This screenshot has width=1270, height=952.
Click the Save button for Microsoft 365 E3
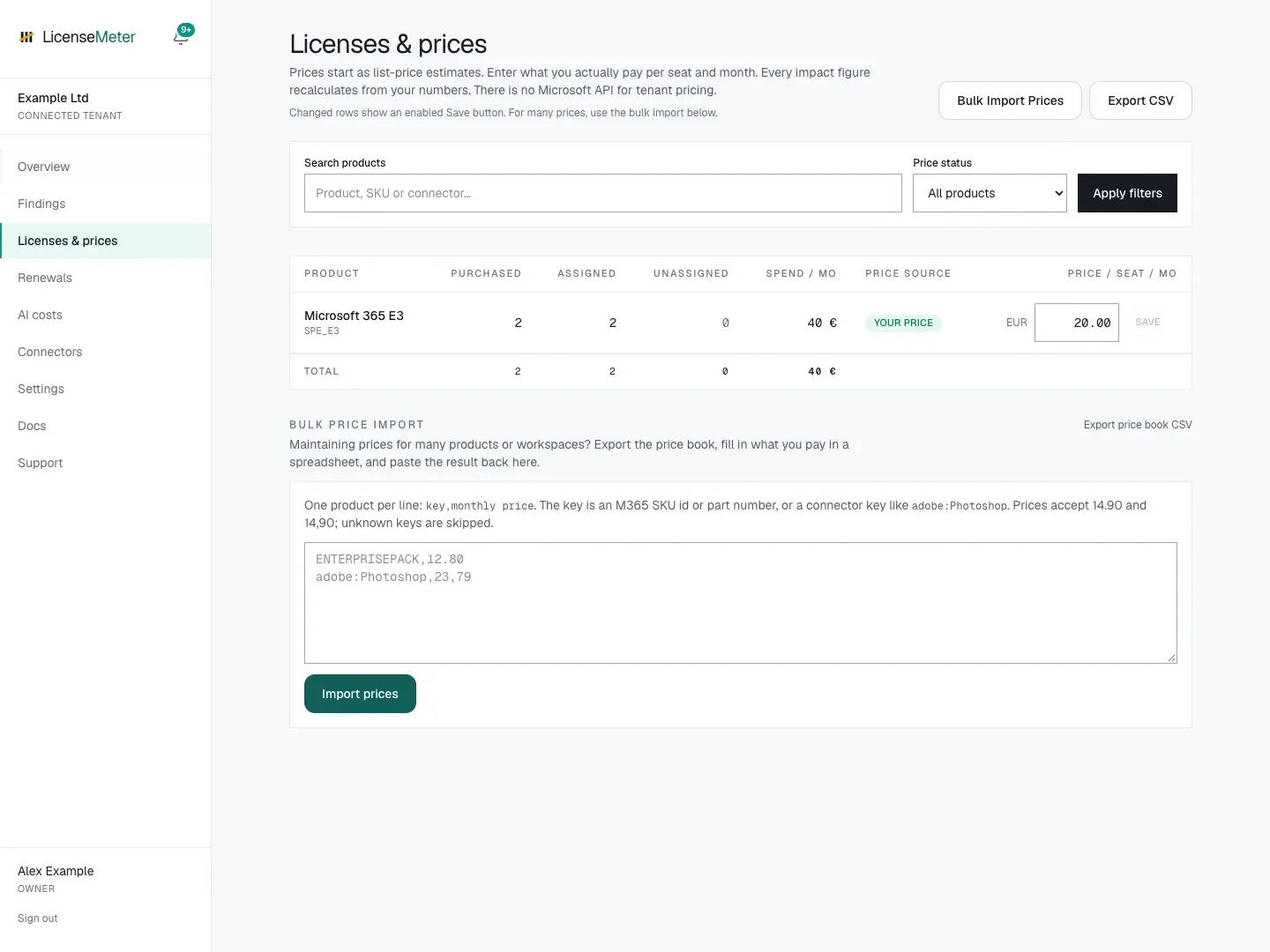[x=1147, y=323]
